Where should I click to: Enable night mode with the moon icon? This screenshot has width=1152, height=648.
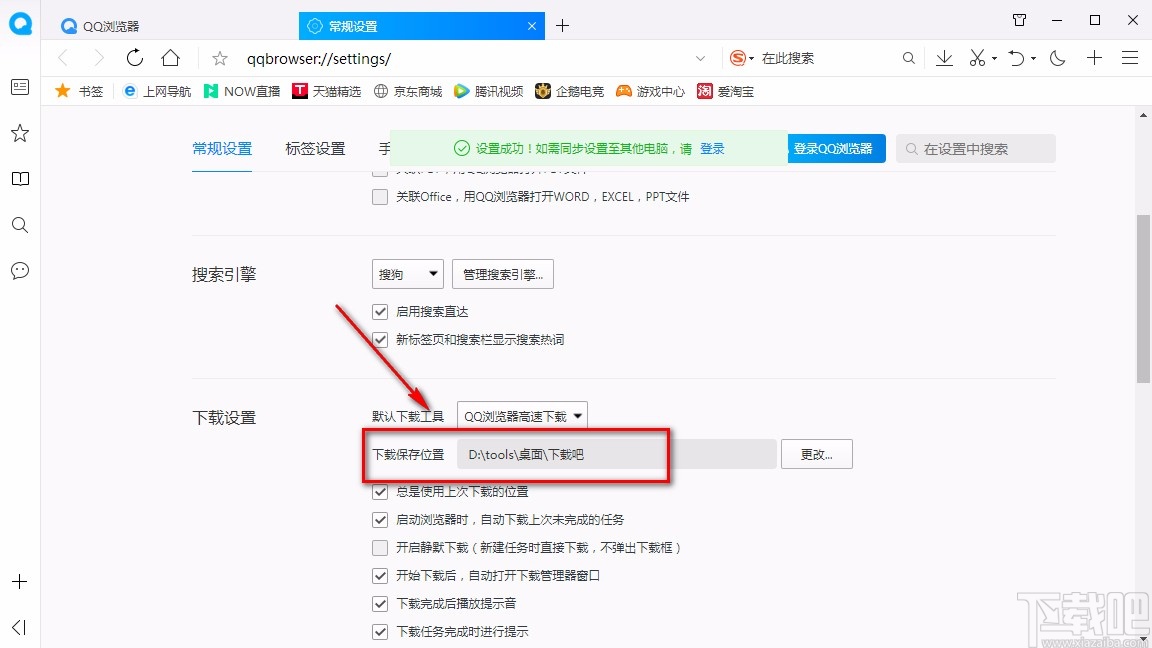point(1057,59)
